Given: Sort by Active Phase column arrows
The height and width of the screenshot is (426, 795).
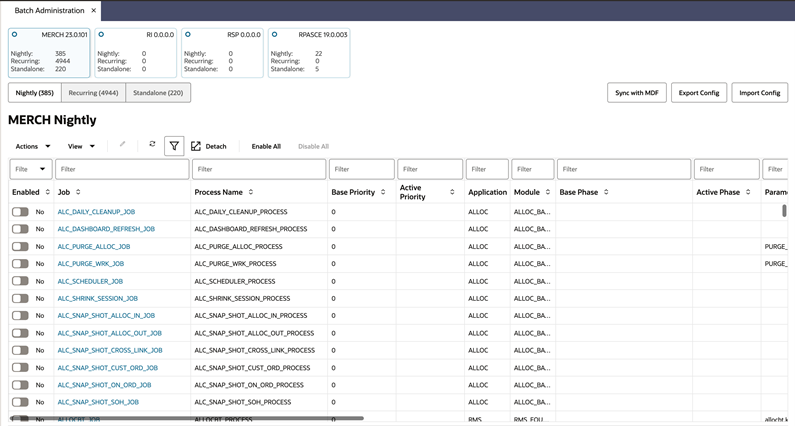Looking at the screenshot, I should point(748,192).
